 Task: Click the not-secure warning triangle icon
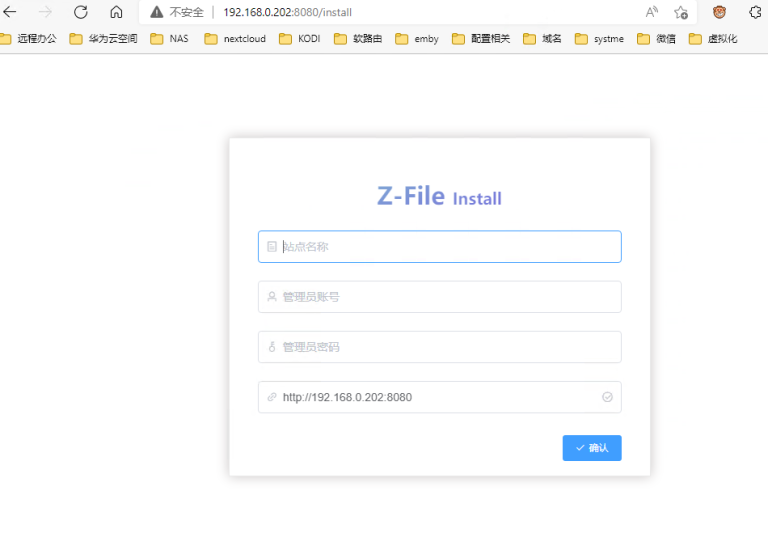point(157,12)
